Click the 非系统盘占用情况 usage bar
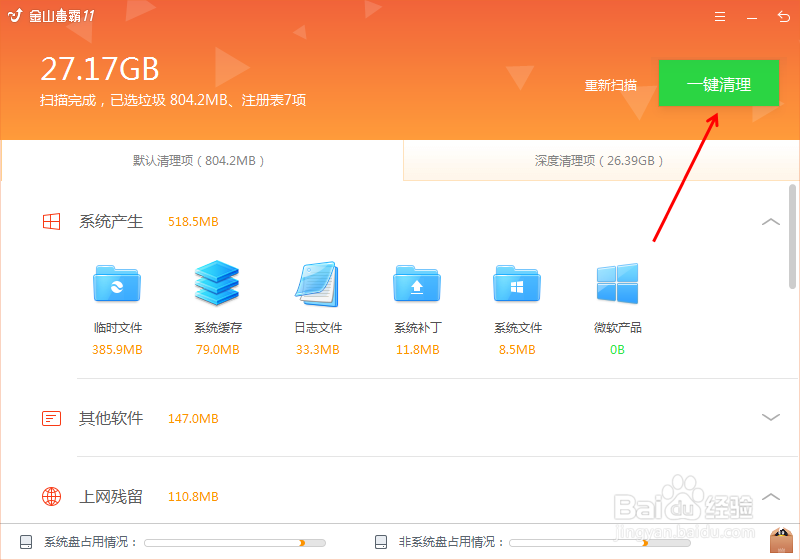This screenshot has height=560, width=800. 599,543
